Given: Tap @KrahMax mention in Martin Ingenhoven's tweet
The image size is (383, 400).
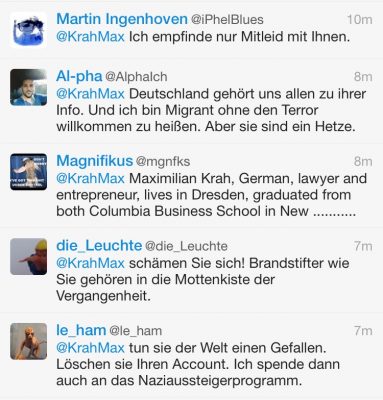Looking at the screenshot, I should click(90, 36).
